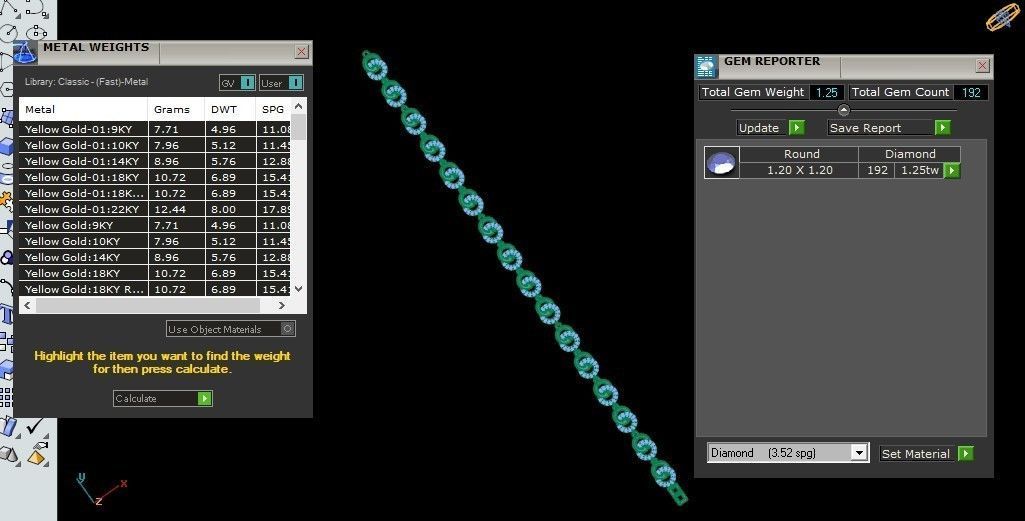Click the orange diamond shape toolbar icon
Image resolution: width=1025 pixels, height=521 pixels.
tap(38, 455)
